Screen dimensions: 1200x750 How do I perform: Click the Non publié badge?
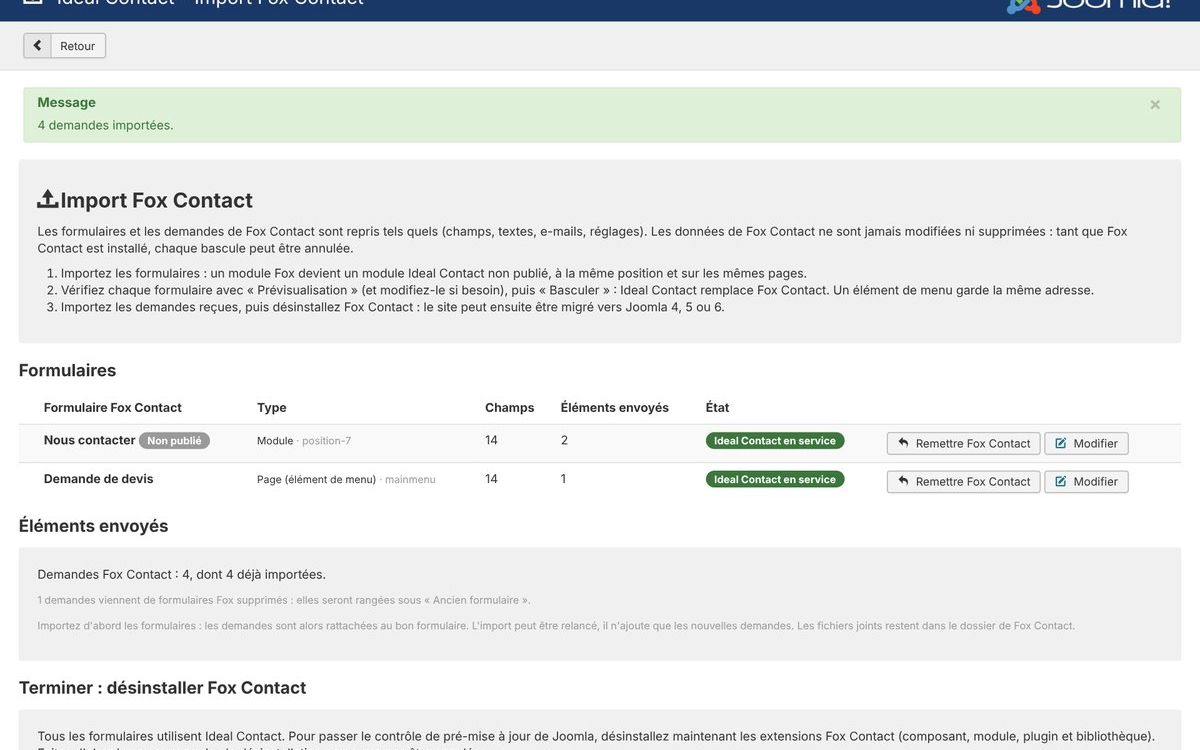click(174, 440)
